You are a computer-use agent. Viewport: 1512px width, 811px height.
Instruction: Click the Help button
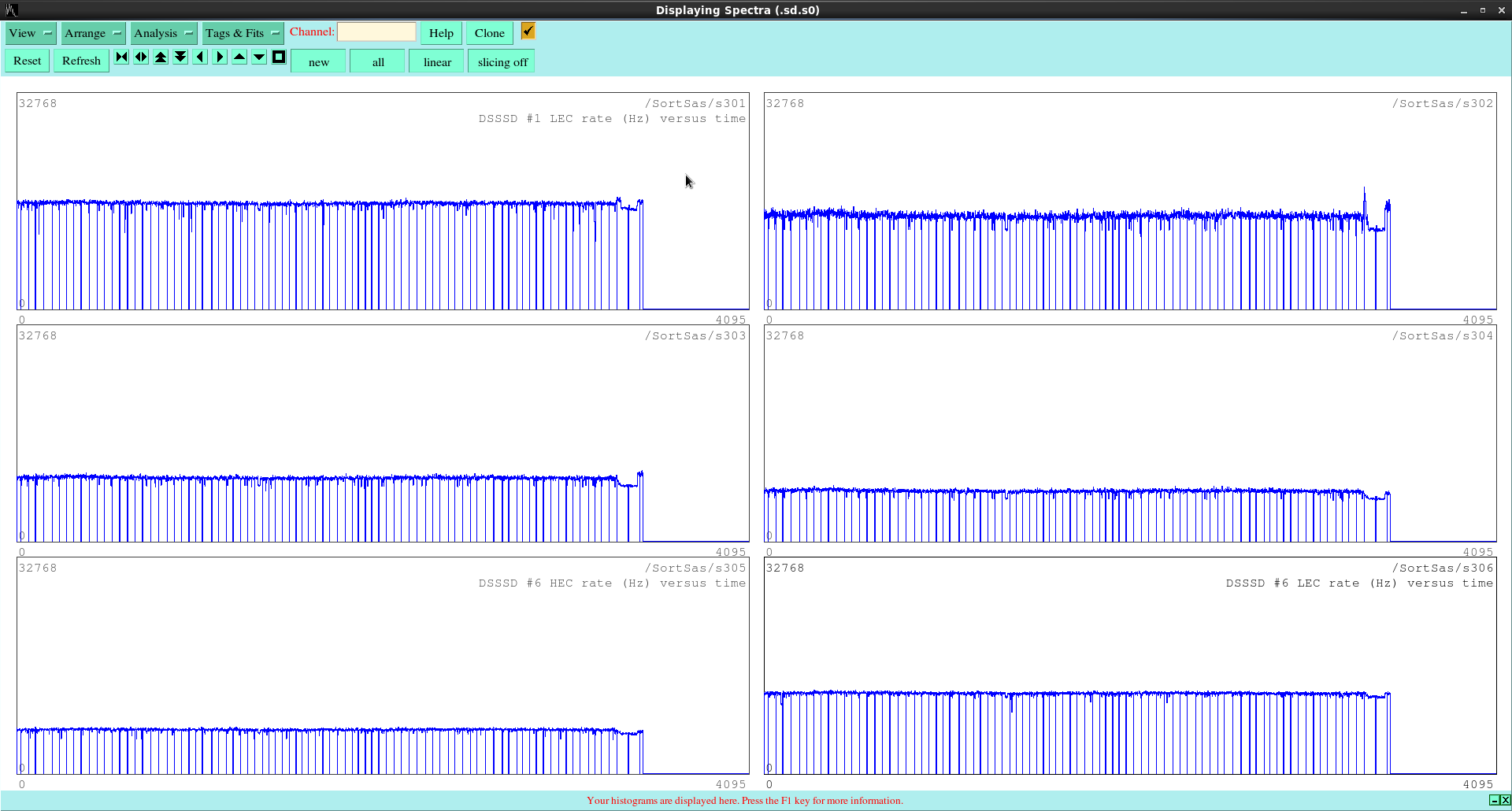[441, 33]
